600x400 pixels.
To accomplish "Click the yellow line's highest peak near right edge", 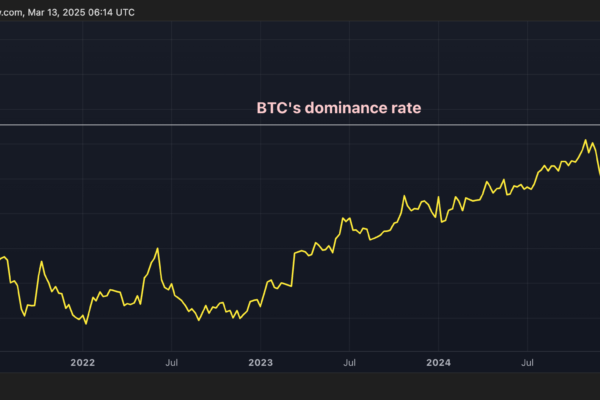I will point(586,140).
